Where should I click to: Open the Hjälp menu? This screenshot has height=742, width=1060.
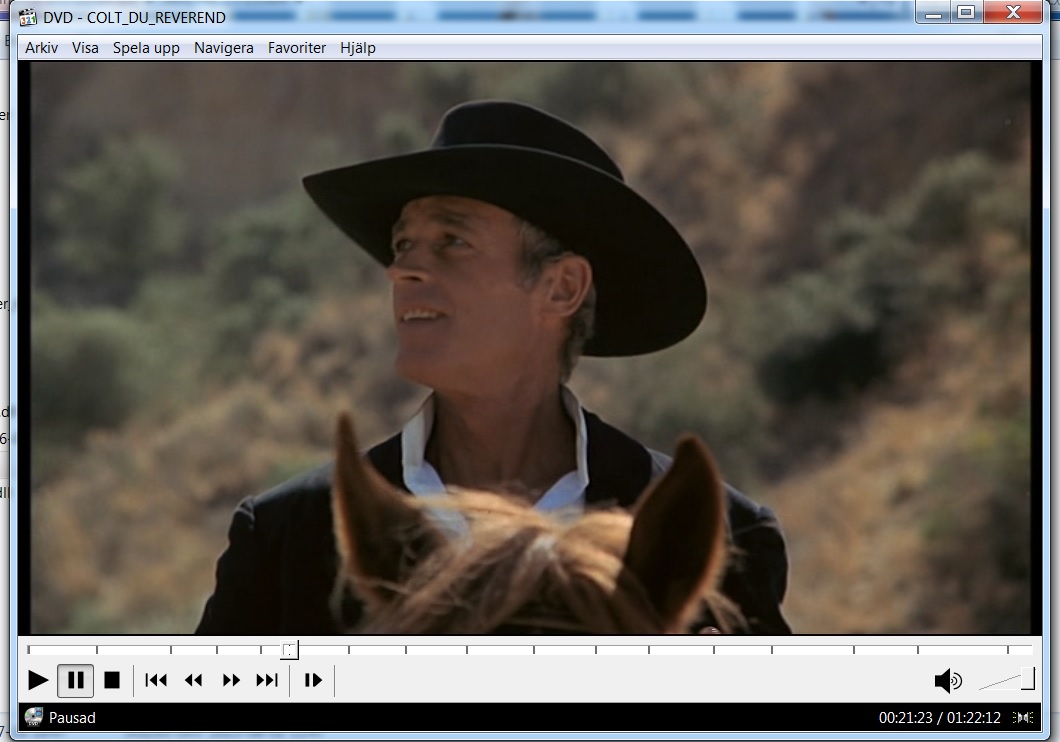tap(357, 48)
